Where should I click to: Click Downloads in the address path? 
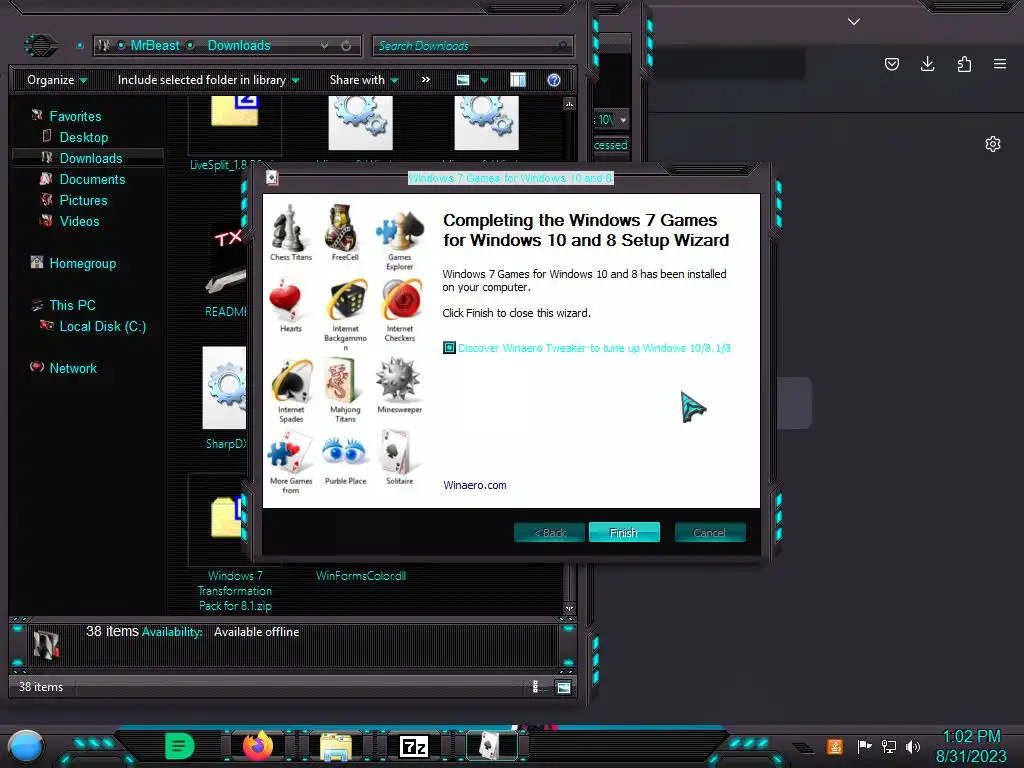click(239, 45)
